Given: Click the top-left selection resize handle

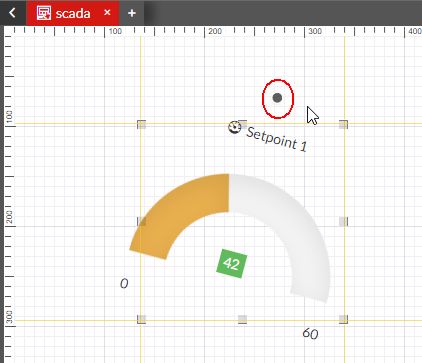Looking at the screenshot, I should click(x=141, y=125).
